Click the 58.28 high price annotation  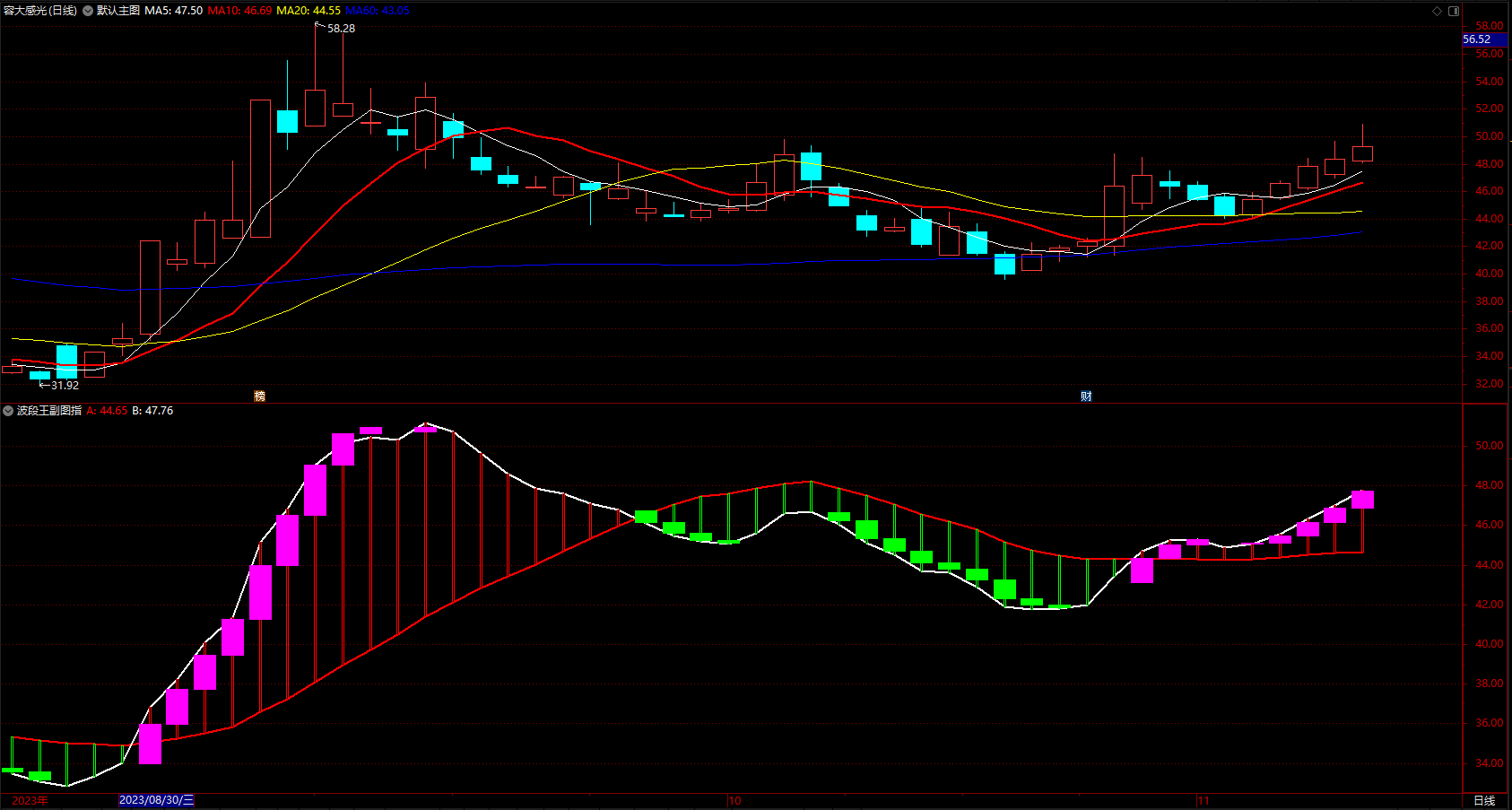[x=341, y=29]
